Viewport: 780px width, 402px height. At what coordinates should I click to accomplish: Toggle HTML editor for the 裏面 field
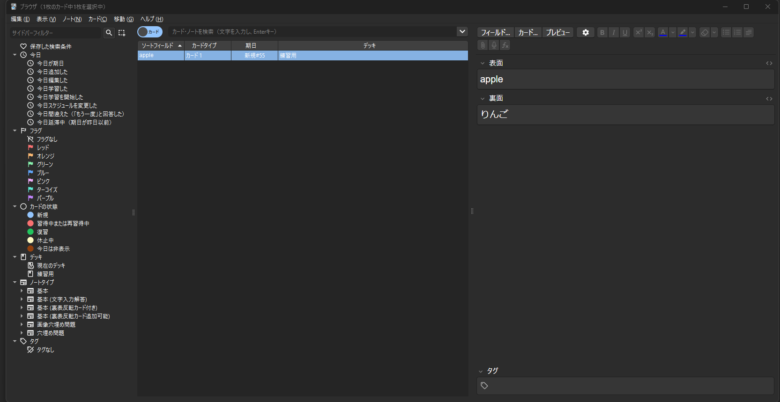pyautogui.click(x=768, y=99)
